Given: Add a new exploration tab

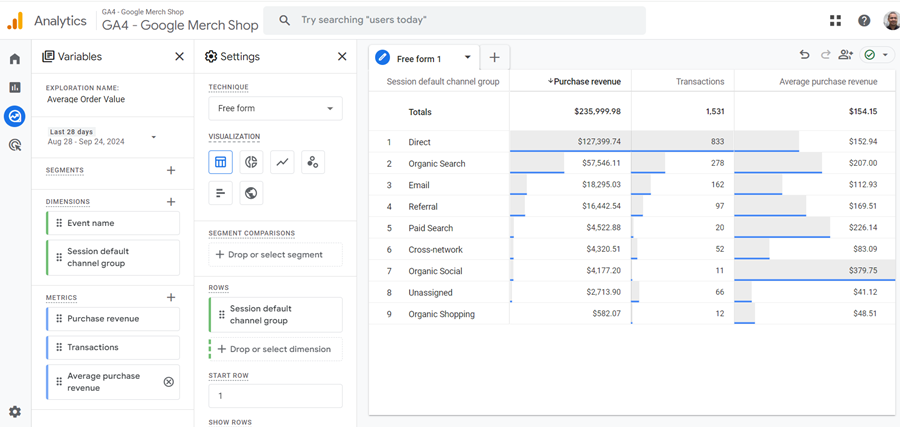Looking at the screenshot, I should (x=495, y=57).
